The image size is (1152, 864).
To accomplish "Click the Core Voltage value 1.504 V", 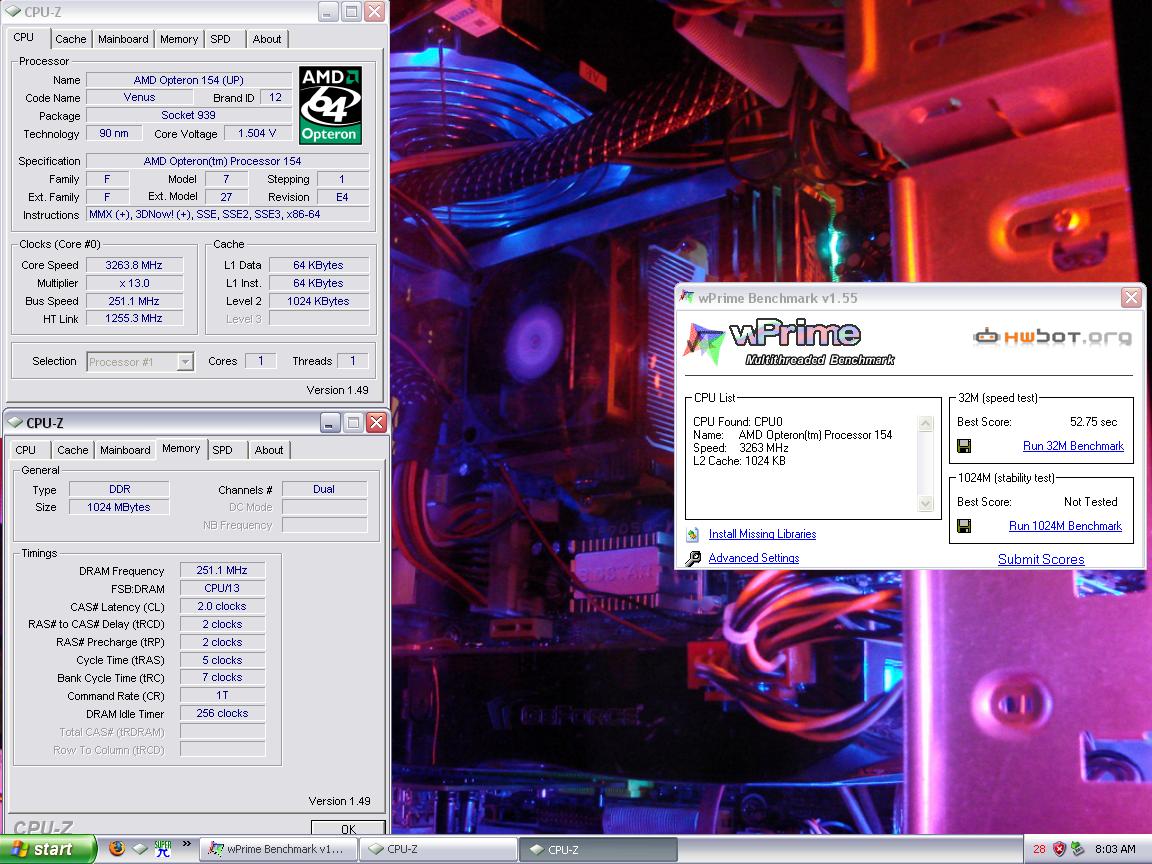I will [257, 133].
